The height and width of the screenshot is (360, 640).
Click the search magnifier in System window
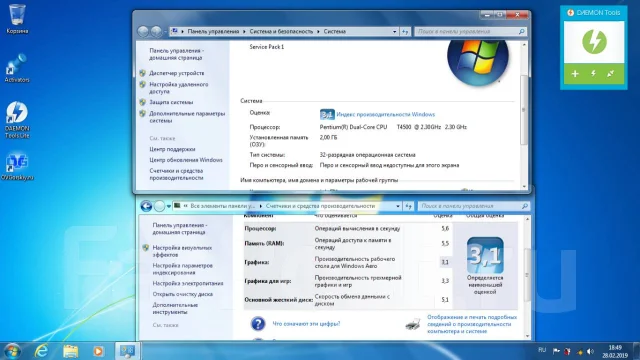coord(521,31)
